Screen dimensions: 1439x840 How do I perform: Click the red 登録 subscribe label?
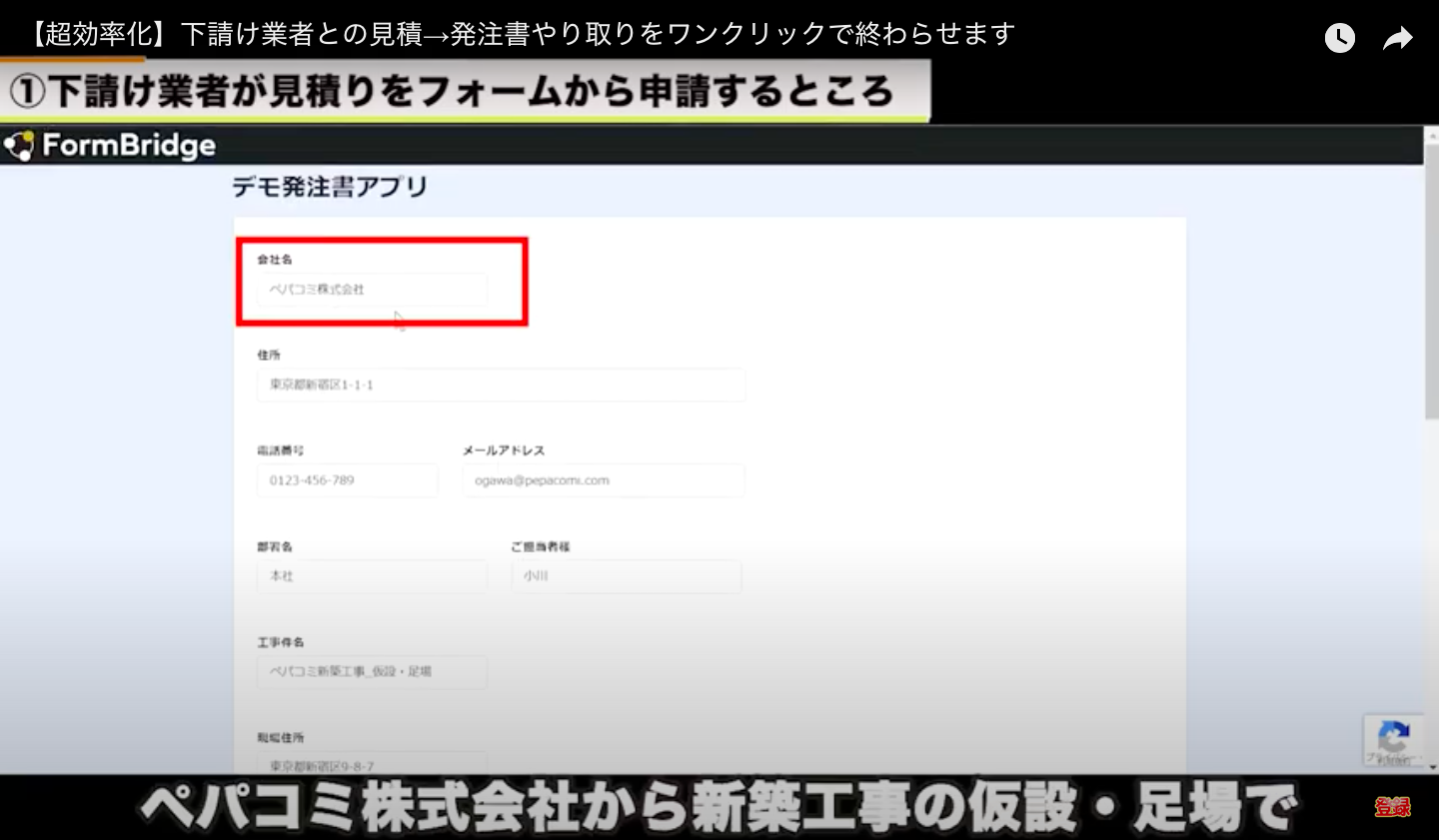tap(1393, 807)
